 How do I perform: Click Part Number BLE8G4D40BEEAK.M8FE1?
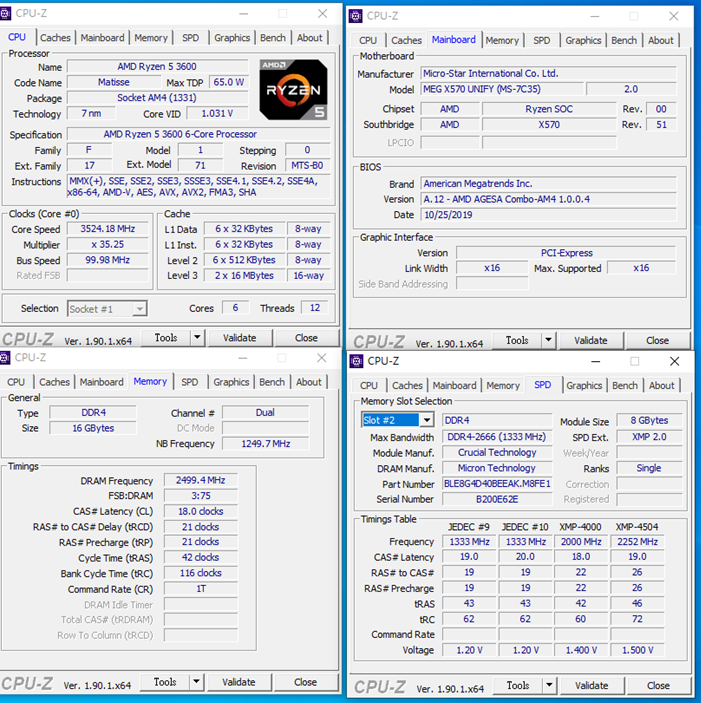[497, 484]
